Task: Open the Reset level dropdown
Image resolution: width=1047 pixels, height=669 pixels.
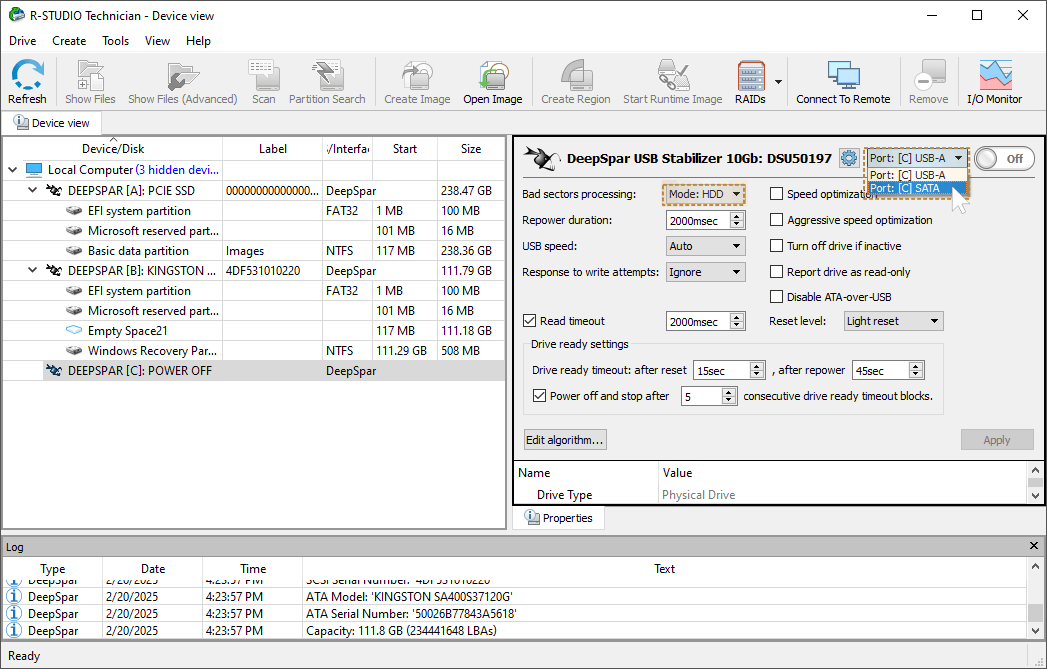Action: pos(893,321)
